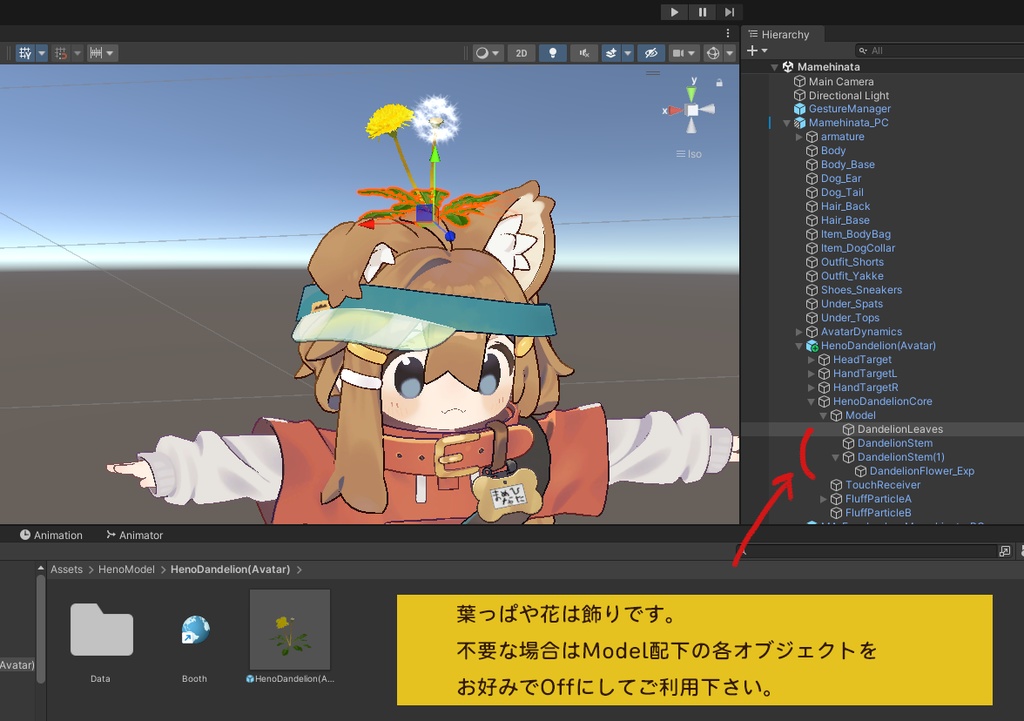Select the GestureManager prefab
Screen dimensions: 1024x721
point(849,109)
